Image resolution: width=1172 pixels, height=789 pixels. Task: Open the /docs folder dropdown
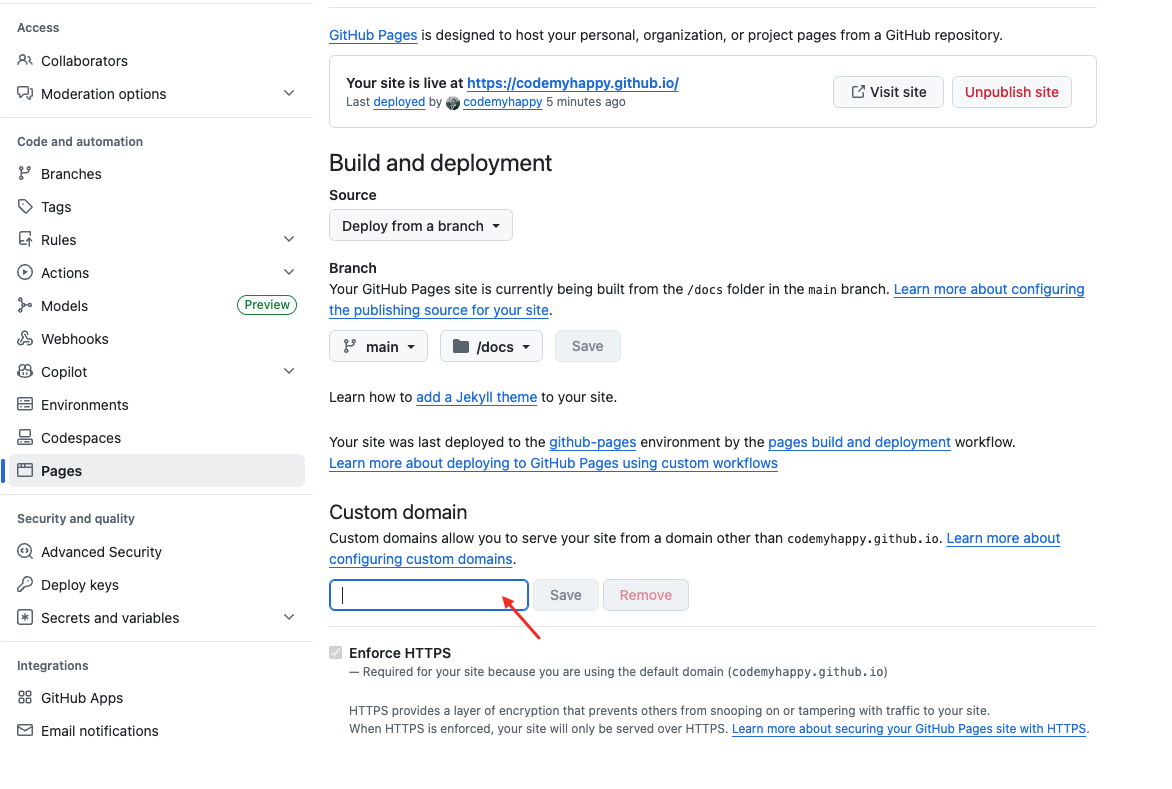tap(491, 346)
